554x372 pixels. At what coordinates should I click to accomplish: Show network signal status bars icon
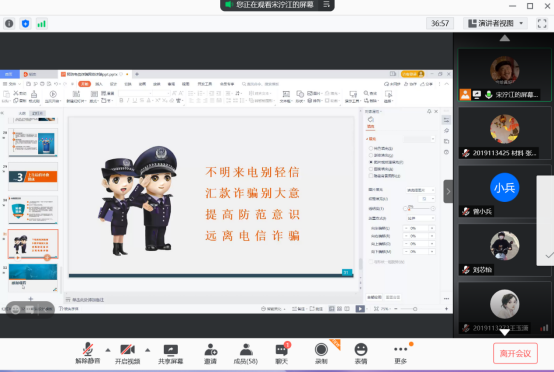42,24
